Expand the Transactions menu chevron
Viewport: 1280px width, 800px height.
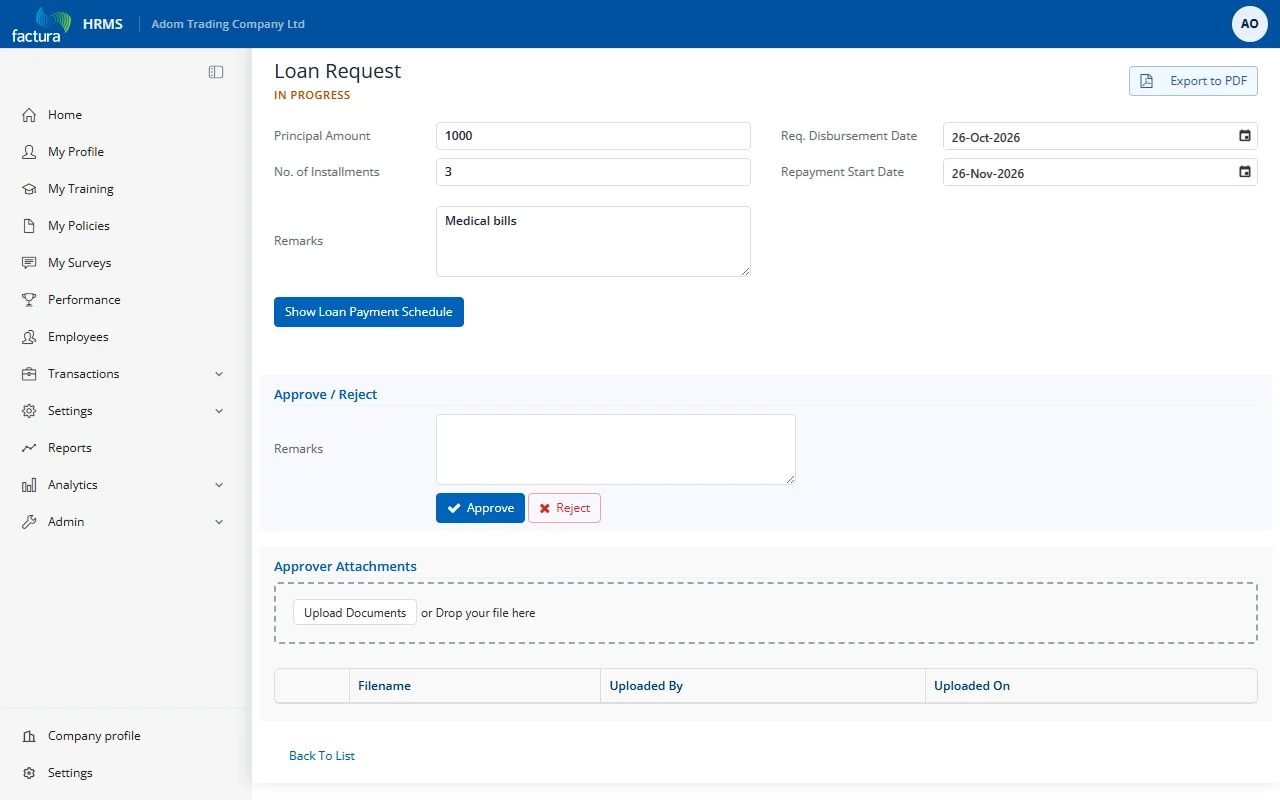tap(219, 374)
